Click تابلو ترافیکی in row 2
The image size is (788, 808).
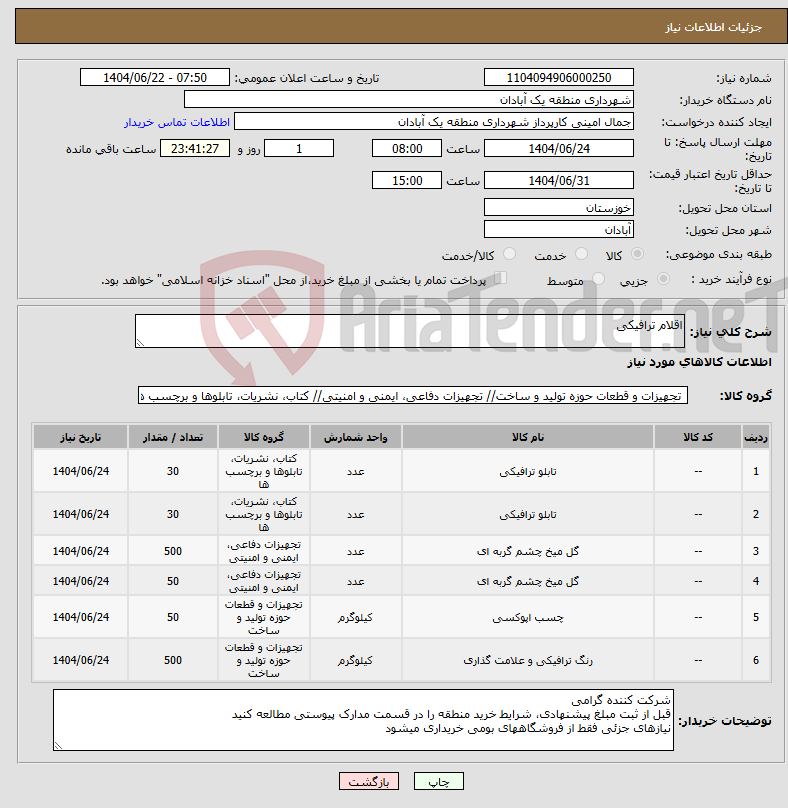coord(528,514)
